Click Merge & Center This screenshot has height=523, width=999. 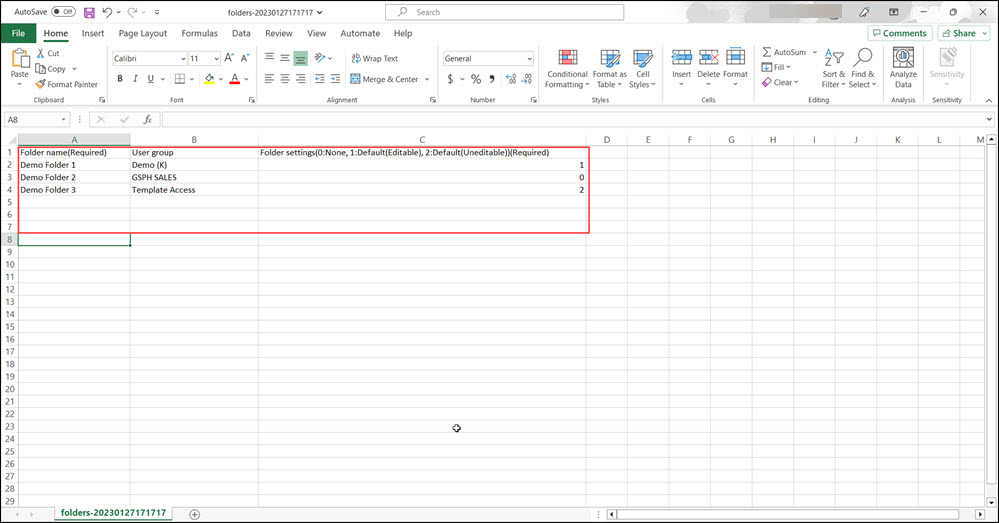coord(384,79)
